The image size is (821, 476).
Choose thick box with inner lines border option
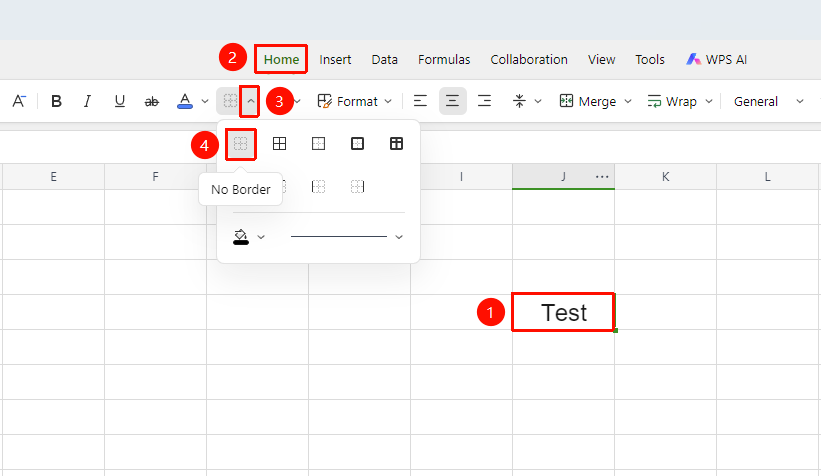click(x=396, y=143)
